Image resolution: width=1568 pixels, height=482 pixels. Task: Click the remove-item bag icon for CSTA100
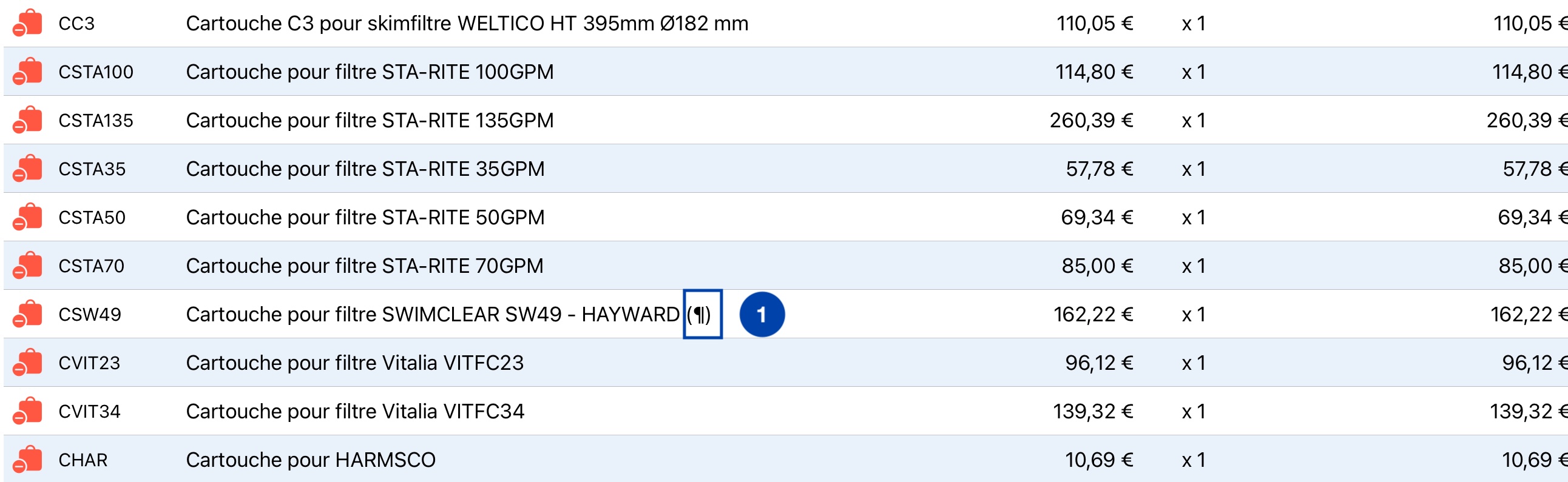tap(27, 72)
